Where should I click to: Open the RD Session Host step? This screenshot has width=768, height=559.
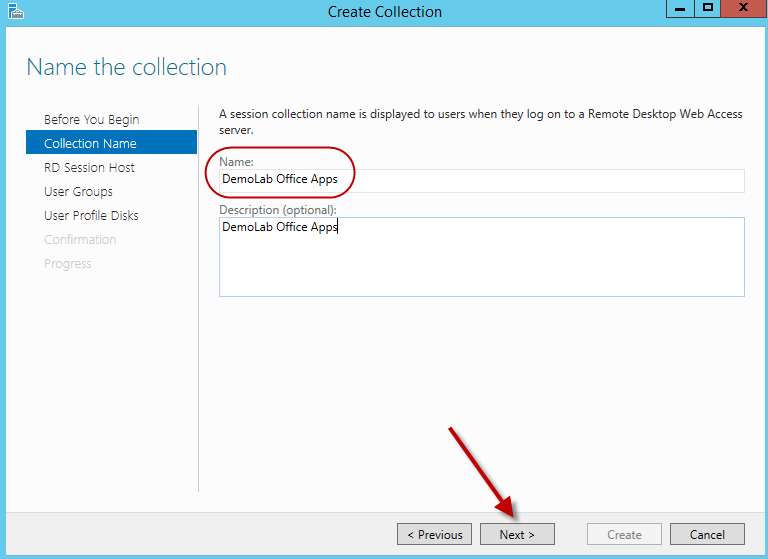[x=89, y=168]
